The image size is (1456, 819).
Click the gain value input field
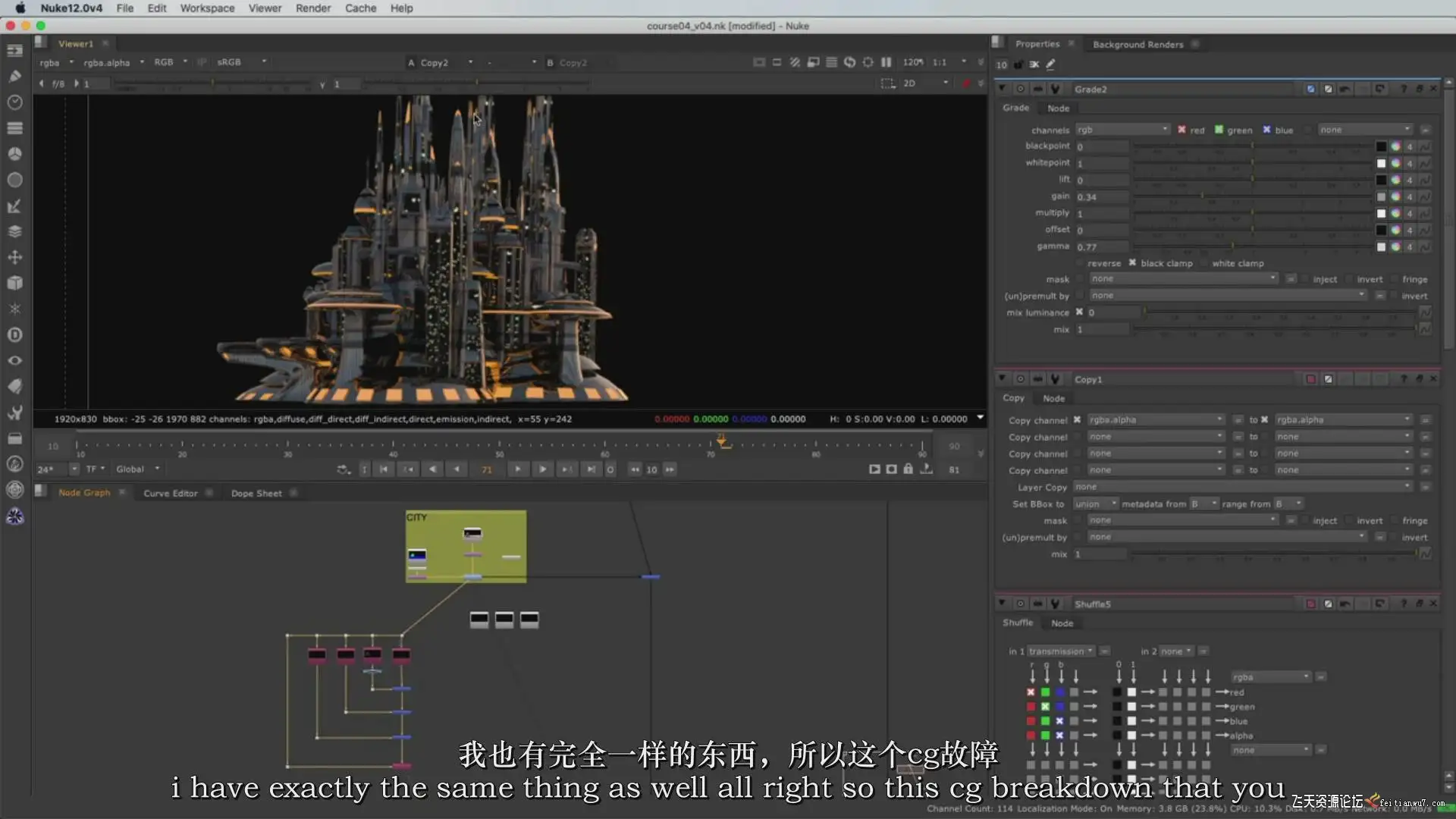[x=1102, y=196]
